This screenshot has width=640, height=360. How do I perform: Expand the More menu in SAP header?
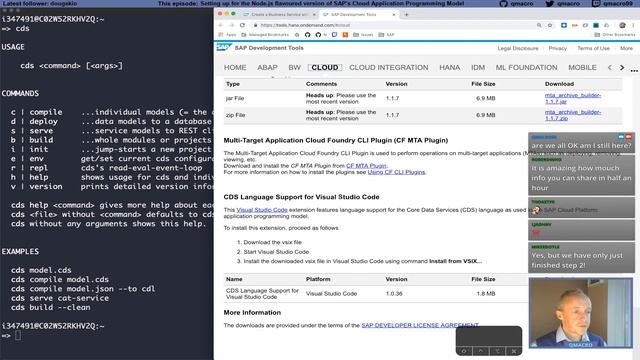click(626, 48)
